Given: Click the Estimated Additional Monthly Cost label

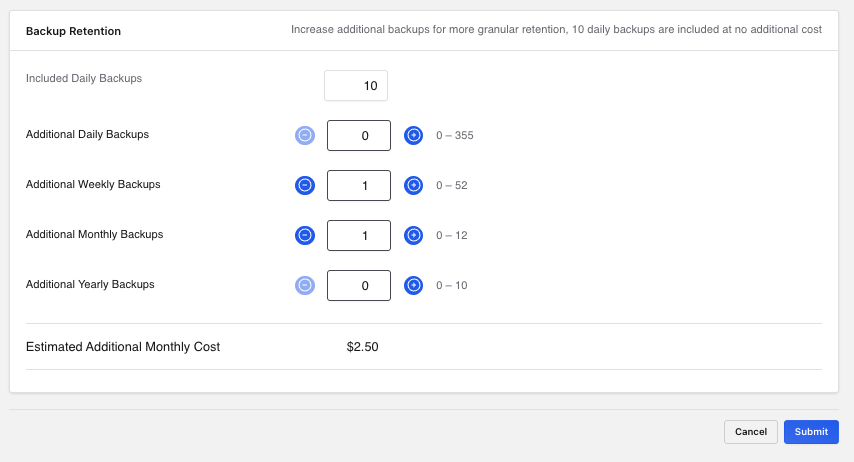Looking at the screenshot, I should click(x=123, y=347).
